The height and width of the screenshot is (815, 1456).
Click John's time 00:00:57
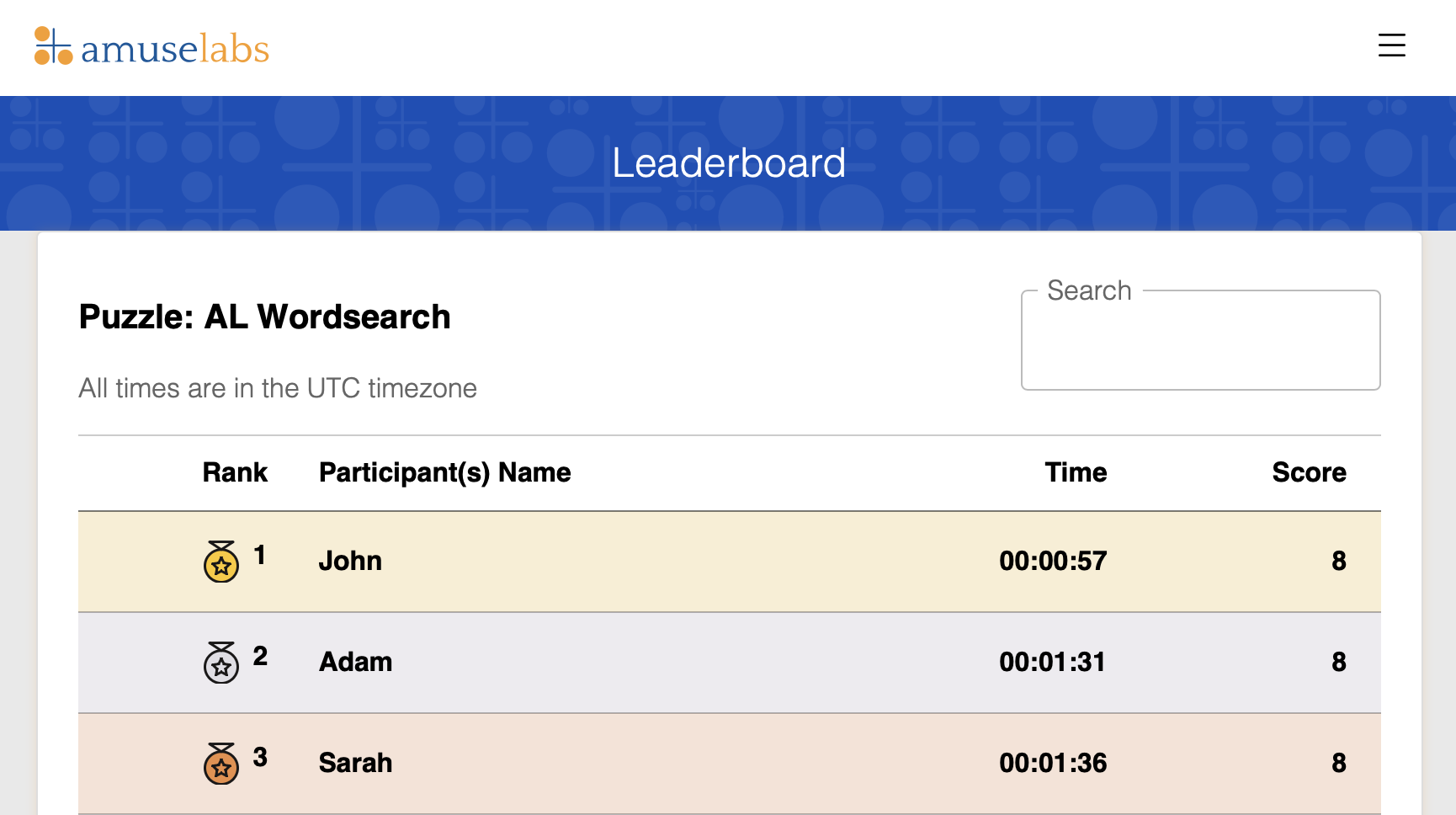point(1053,561)
